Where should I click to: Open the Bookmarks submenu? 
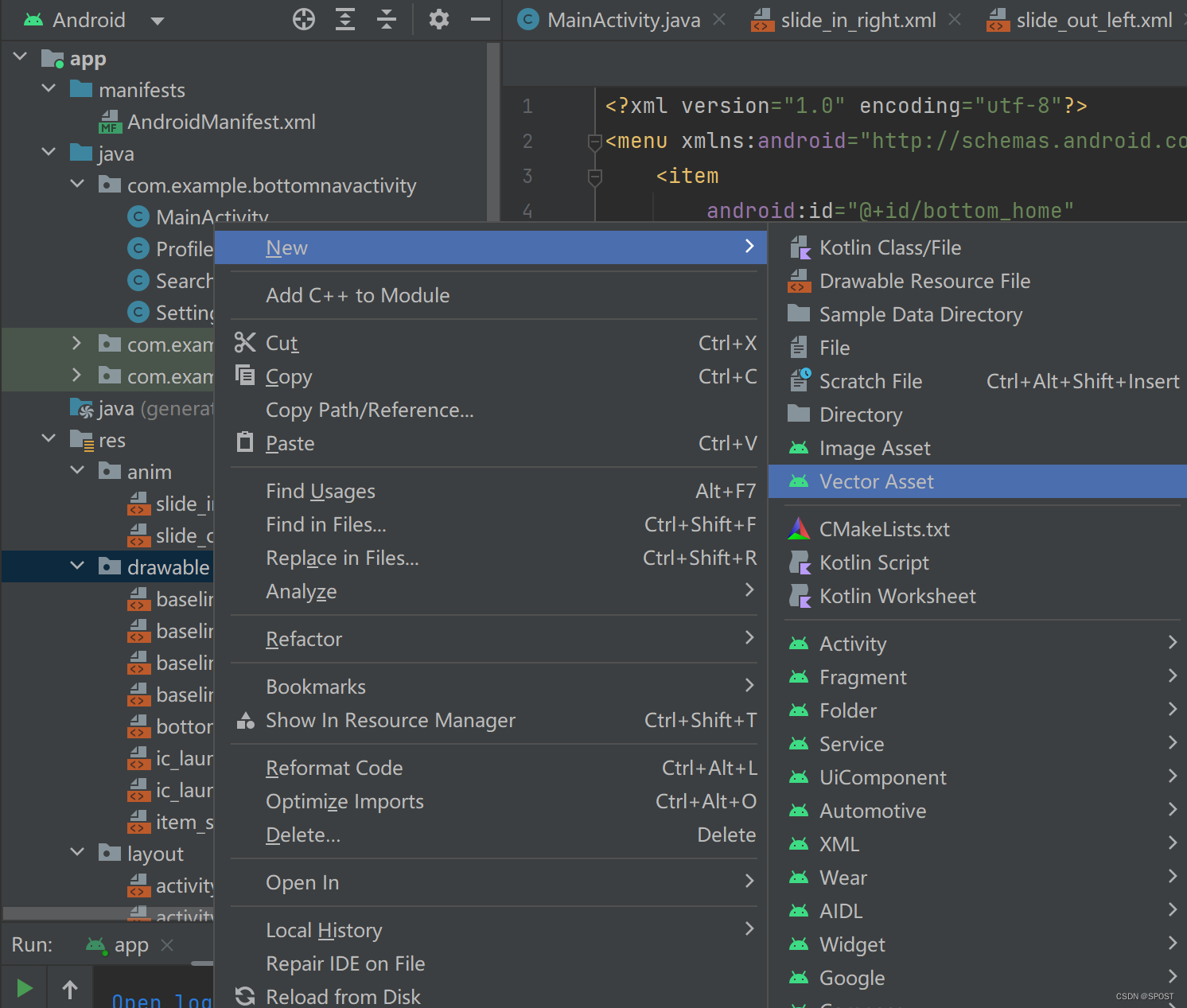click(x=491, y=687)
